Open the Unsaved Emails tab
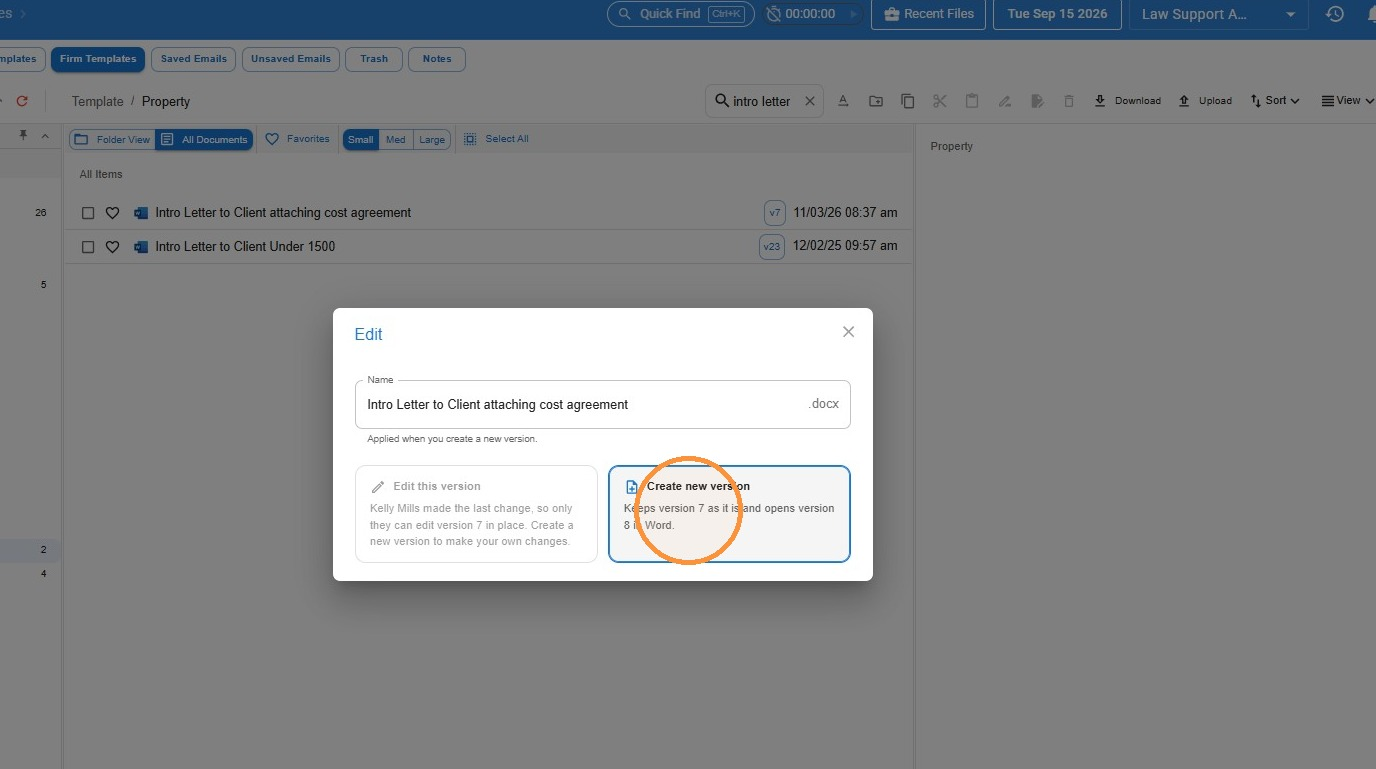1376x769 pixels. pyautogui.click(x=291, y=59)
